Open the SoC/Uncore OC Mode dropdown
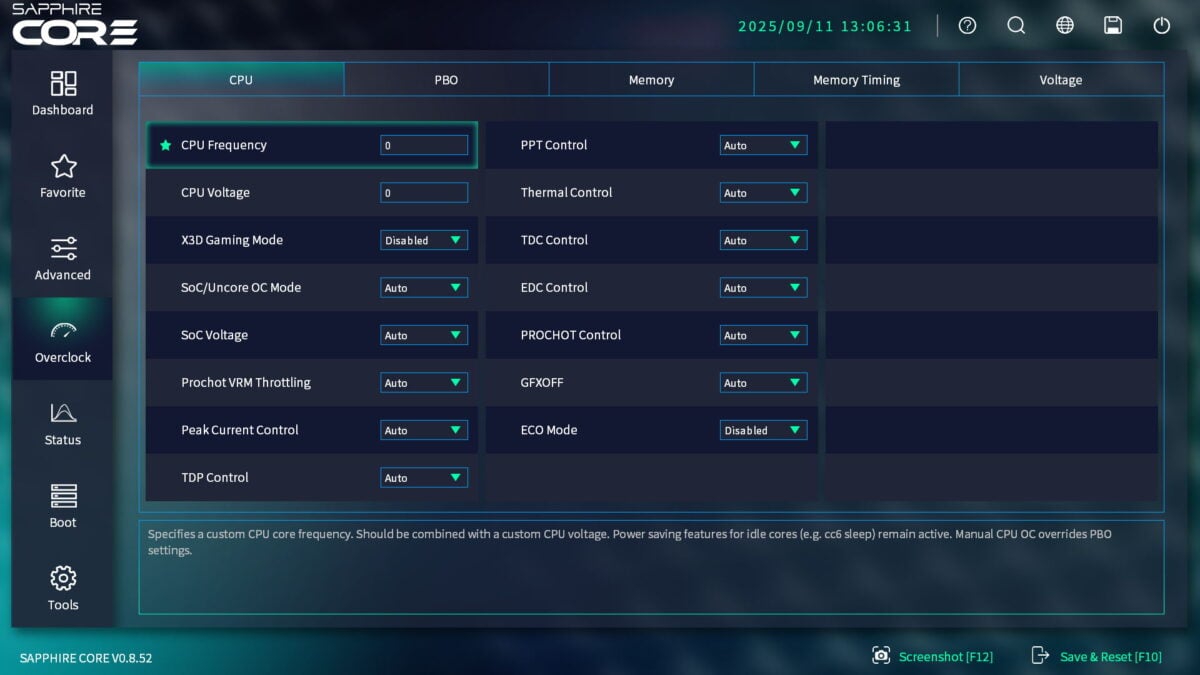Image resolution: width=1200 pixels, height=675 pixels. point(424,288)
